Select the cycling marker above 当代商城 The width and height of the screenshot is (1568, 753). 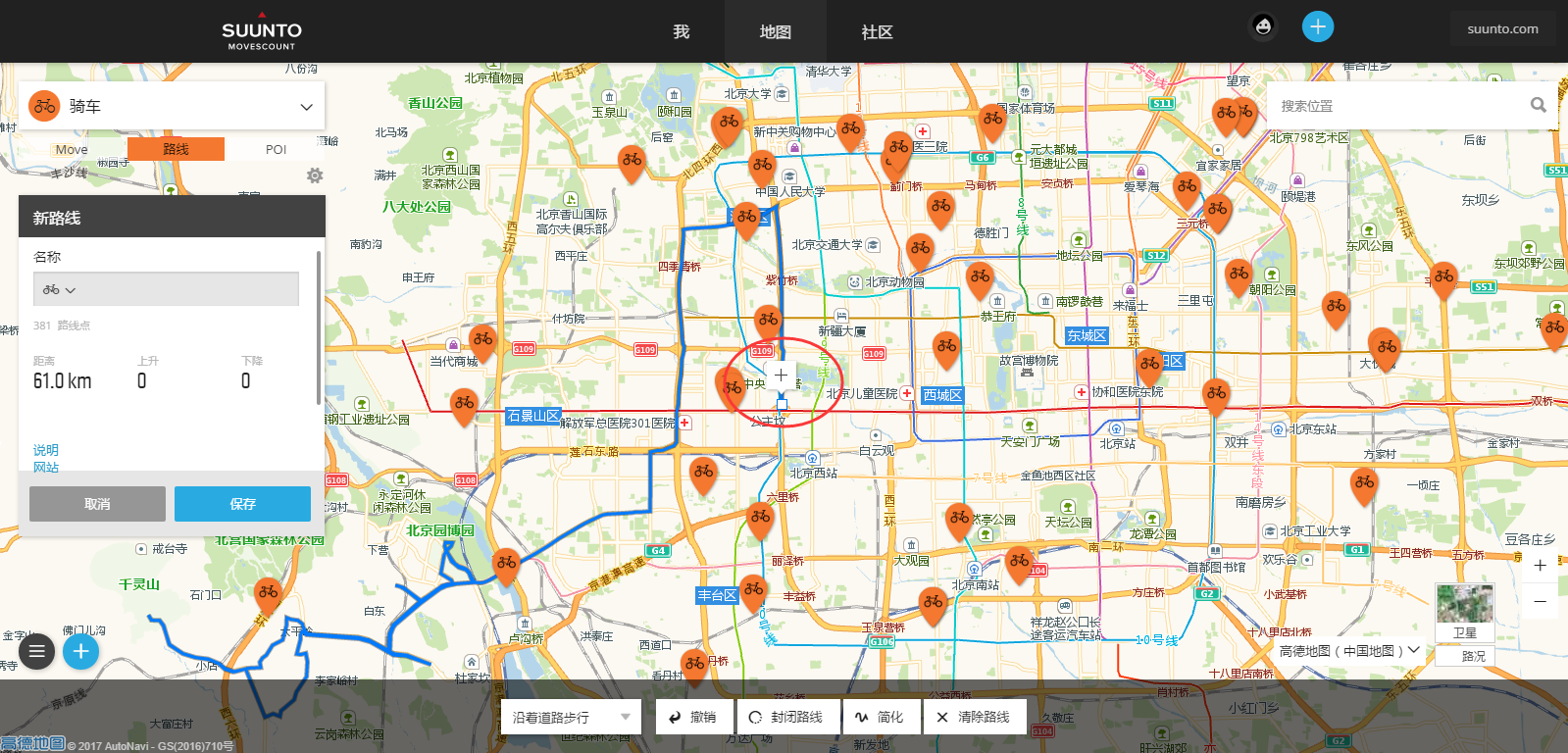pos(482,344)
